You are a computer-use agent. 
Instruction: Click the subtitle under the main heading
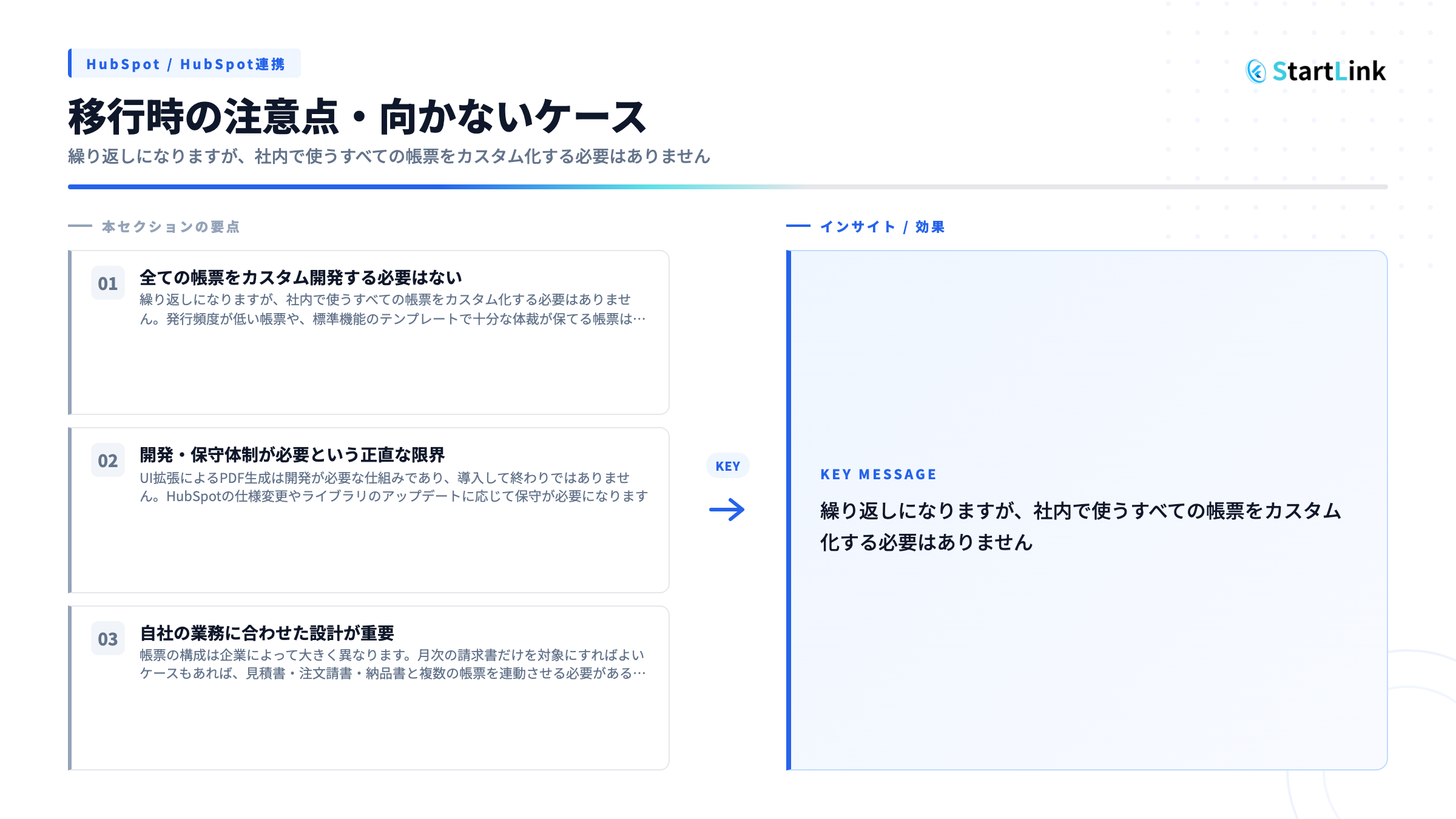pyautogui.click(x=389, y=157)
